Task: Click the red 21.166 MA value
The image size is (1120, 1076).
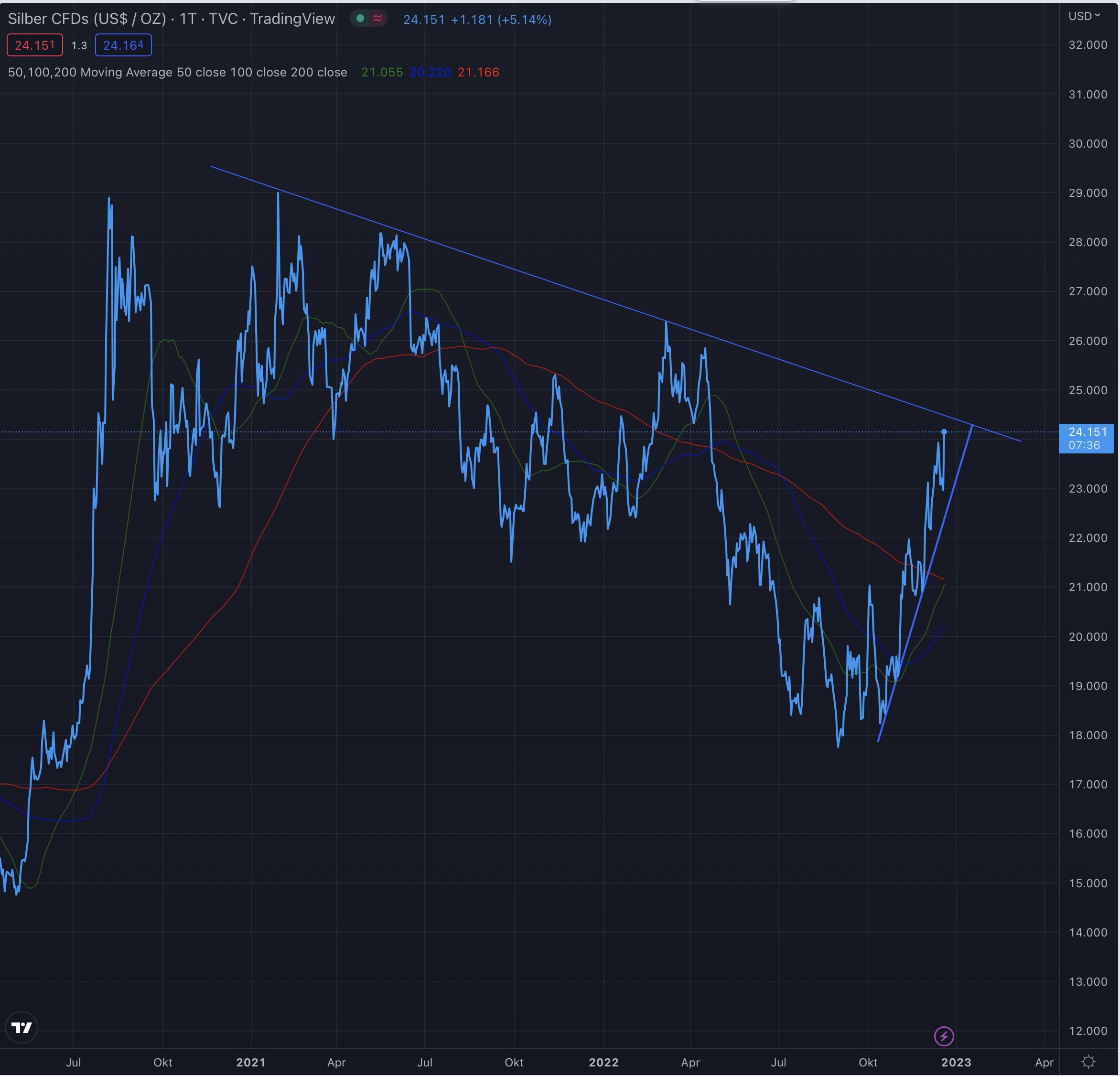Action: [478, 72]
